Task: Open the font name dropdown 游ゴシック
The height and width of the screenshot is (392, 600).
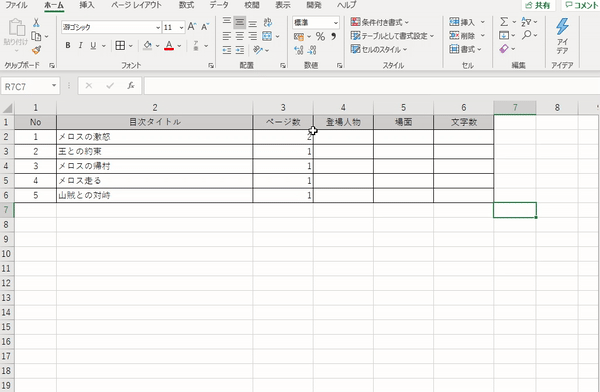Action: pyautogui.click(x=158, y=28)
